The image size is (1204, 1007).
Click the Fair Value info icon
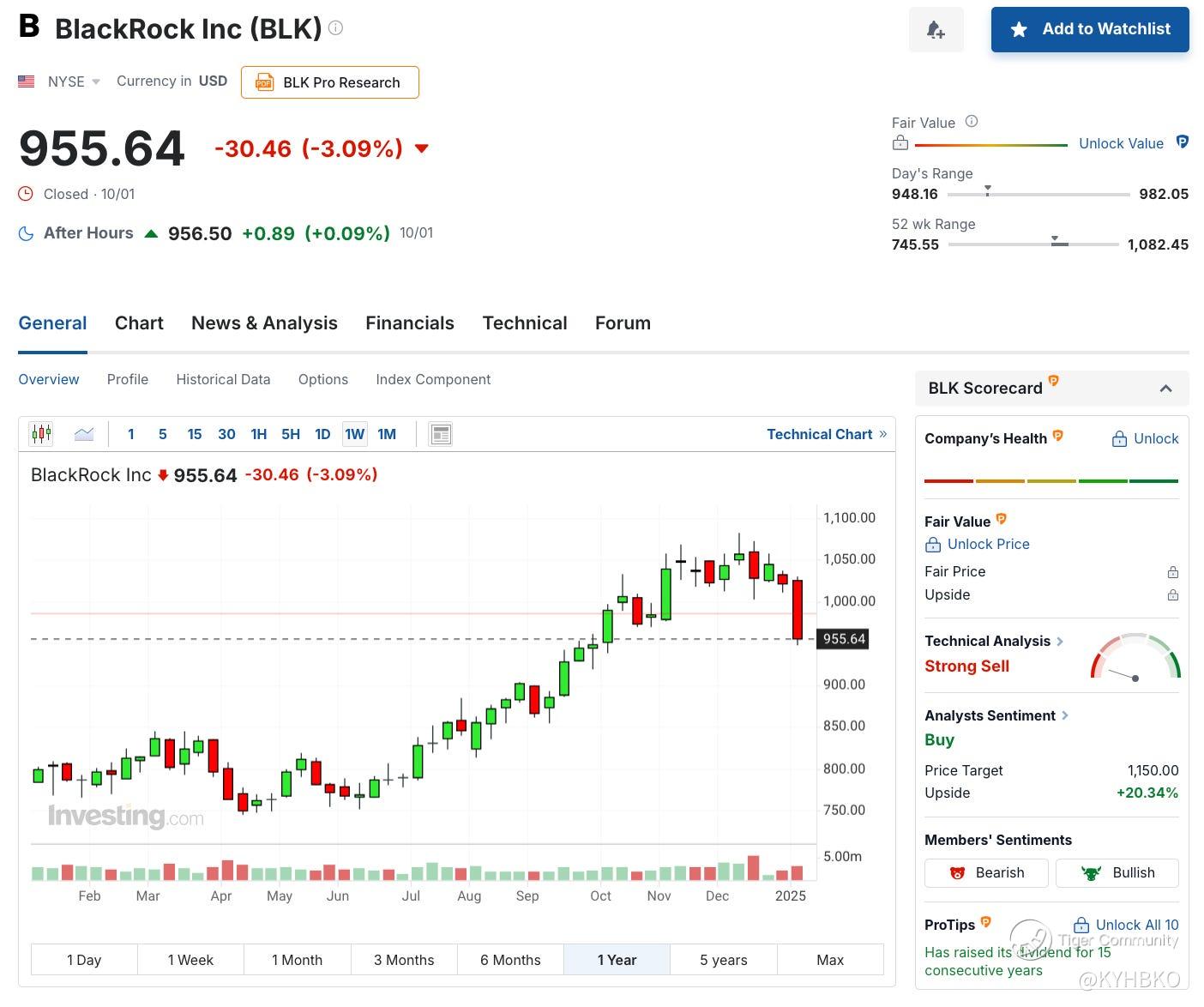point(972,122)
